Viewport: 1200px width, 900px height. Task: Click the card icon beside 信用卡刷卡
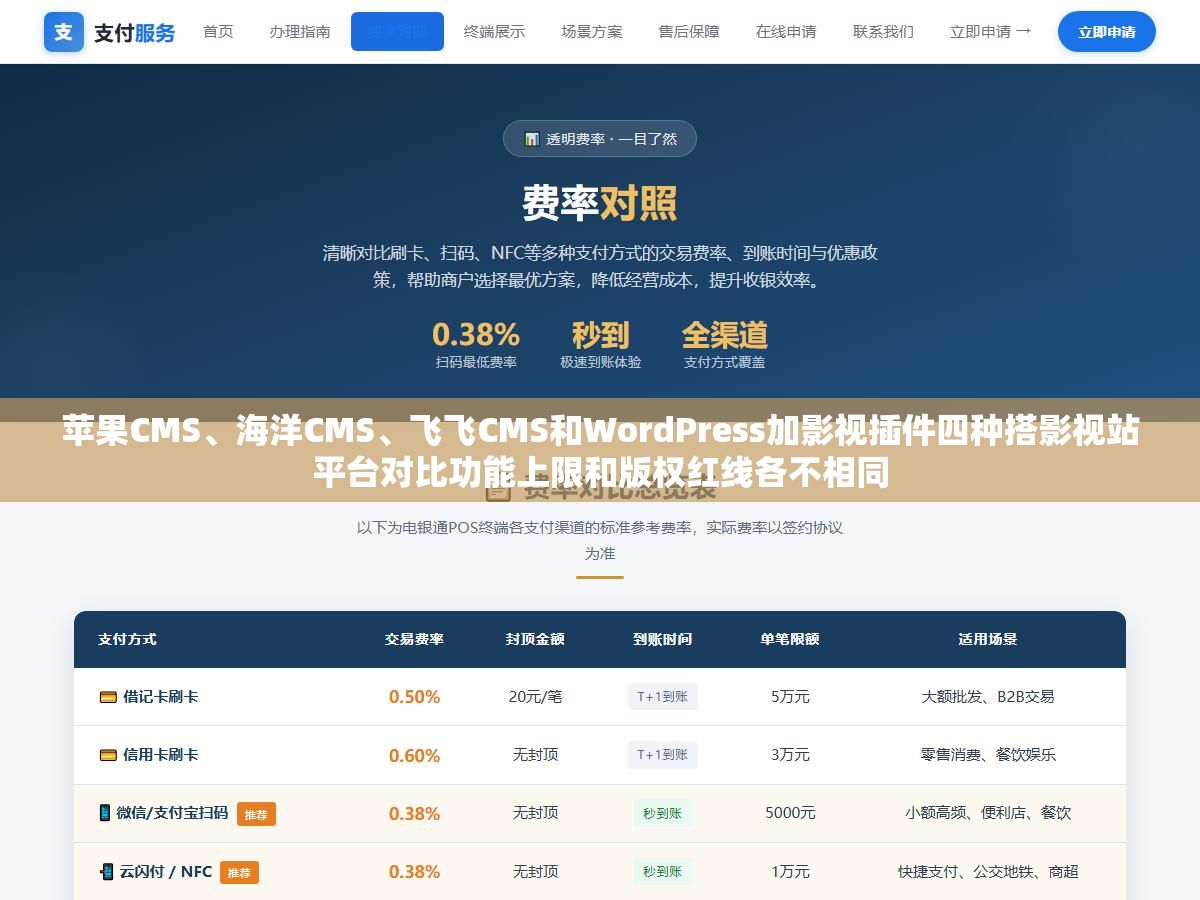click(108, 755)
